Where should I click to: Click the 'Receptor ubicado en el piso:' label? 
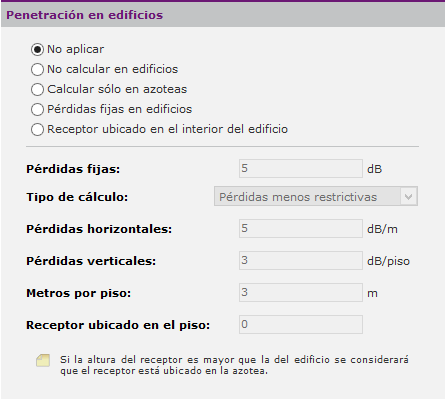(x=118, y=325)
